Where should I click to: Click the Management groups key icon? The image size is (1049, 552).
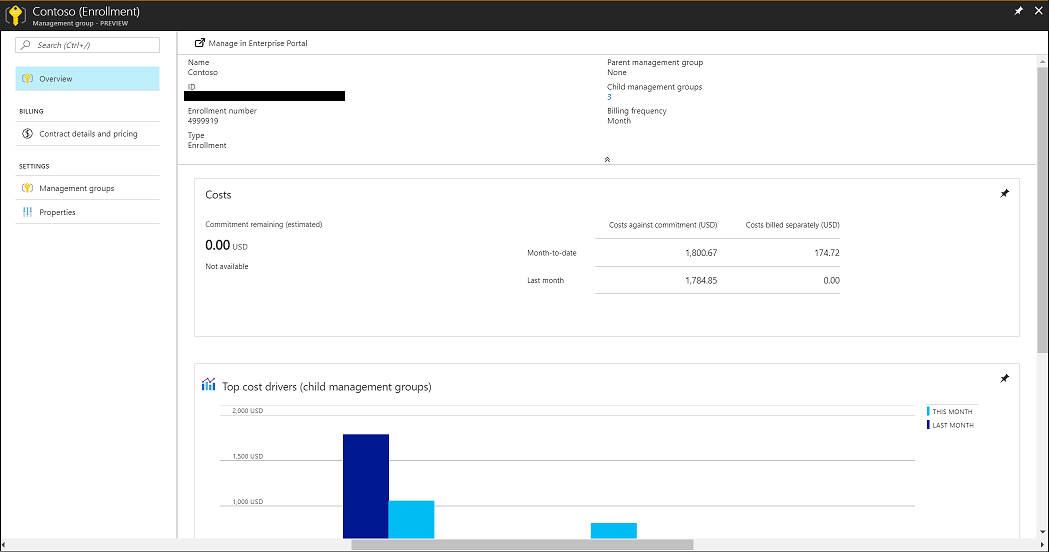27,188
